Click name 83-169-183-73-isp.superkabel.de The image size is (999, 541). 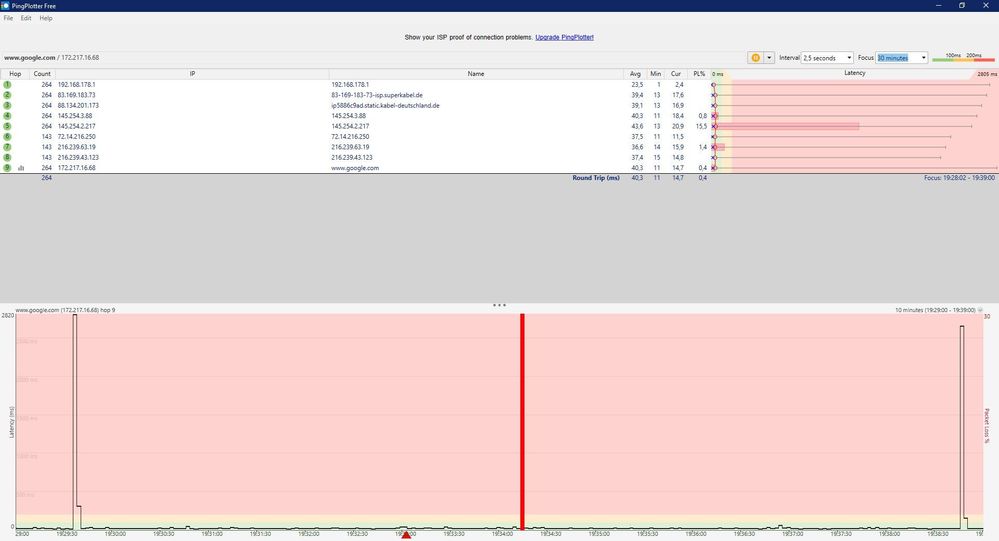click(x=377, y=95)
